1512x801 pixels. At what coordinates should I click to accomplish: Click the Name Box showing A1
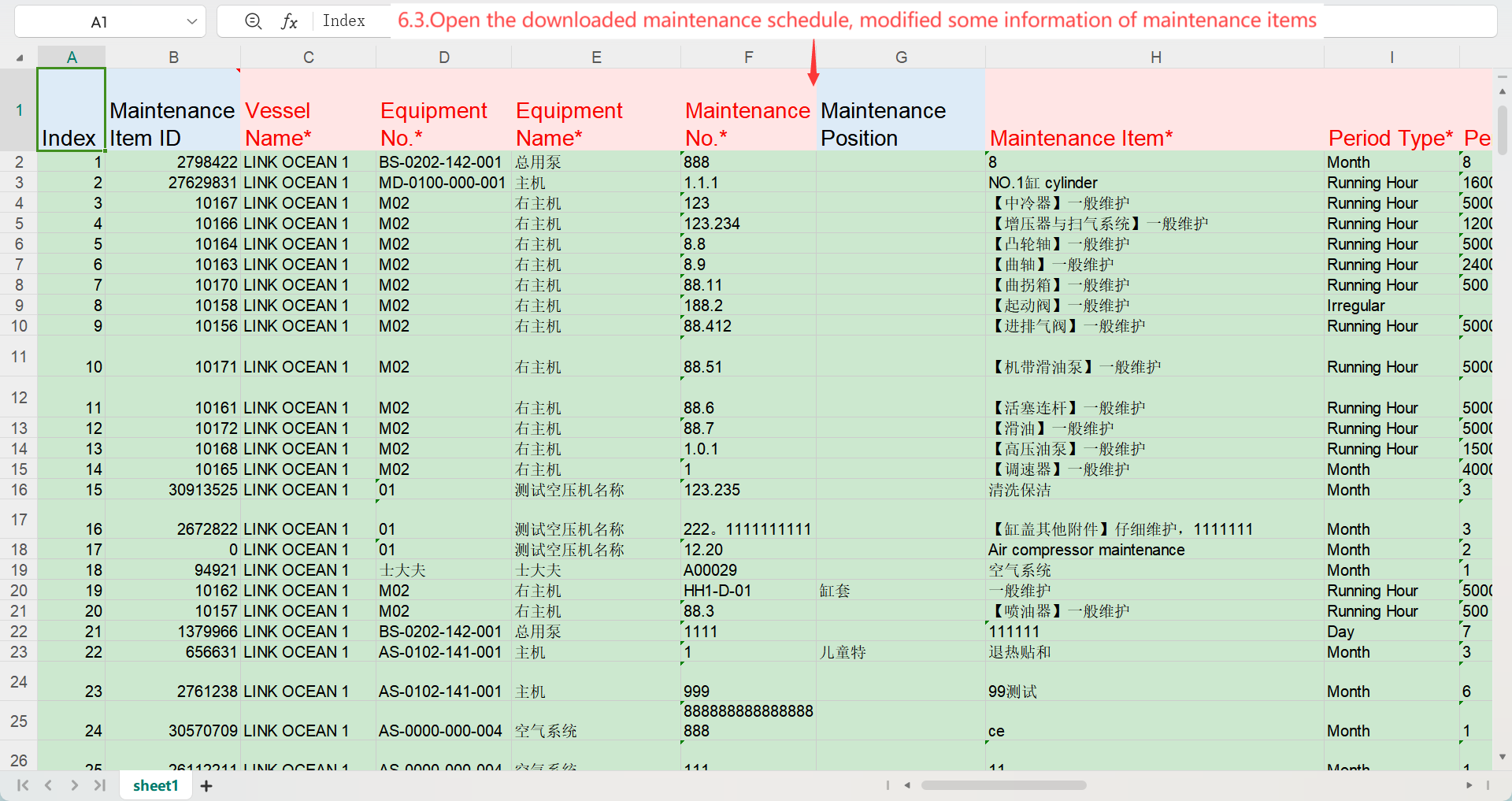[100, 21]
